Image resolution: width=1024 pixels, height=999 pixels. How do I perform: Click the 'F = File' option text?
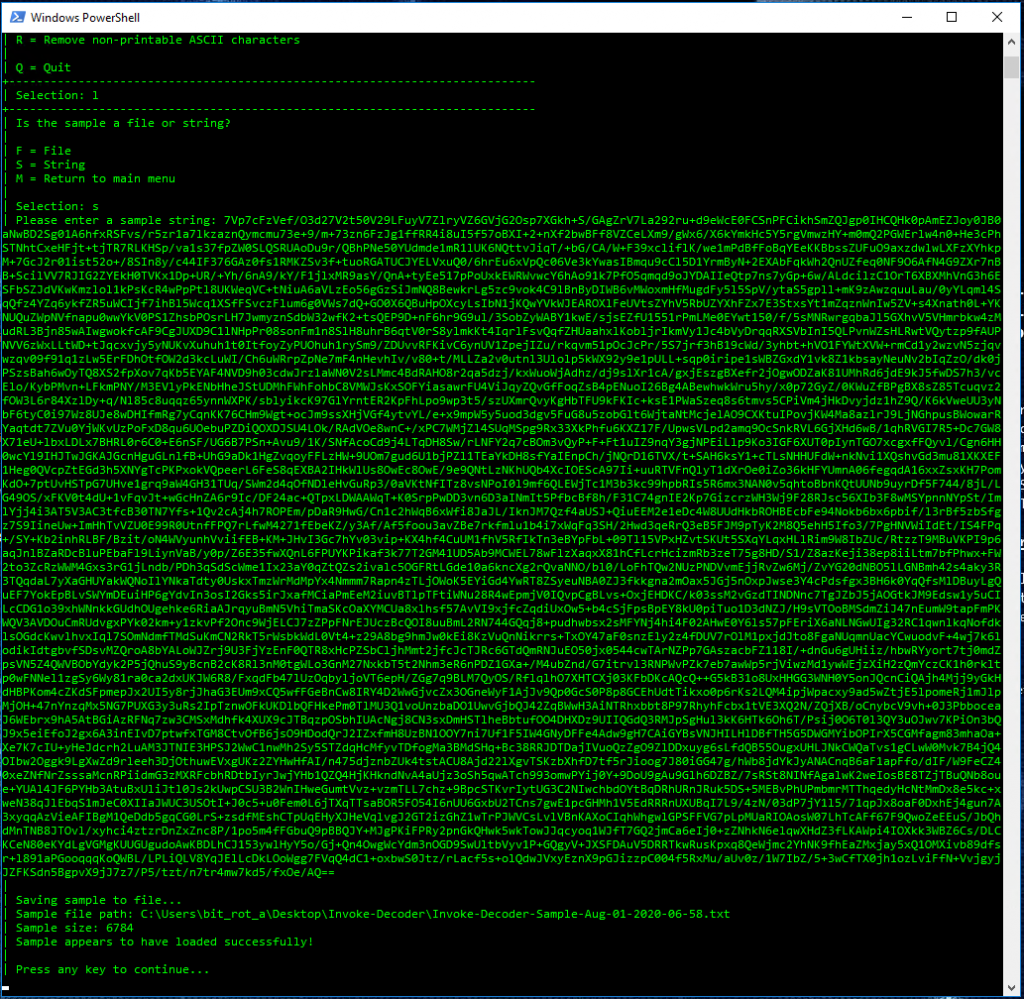tap(45, 151)
